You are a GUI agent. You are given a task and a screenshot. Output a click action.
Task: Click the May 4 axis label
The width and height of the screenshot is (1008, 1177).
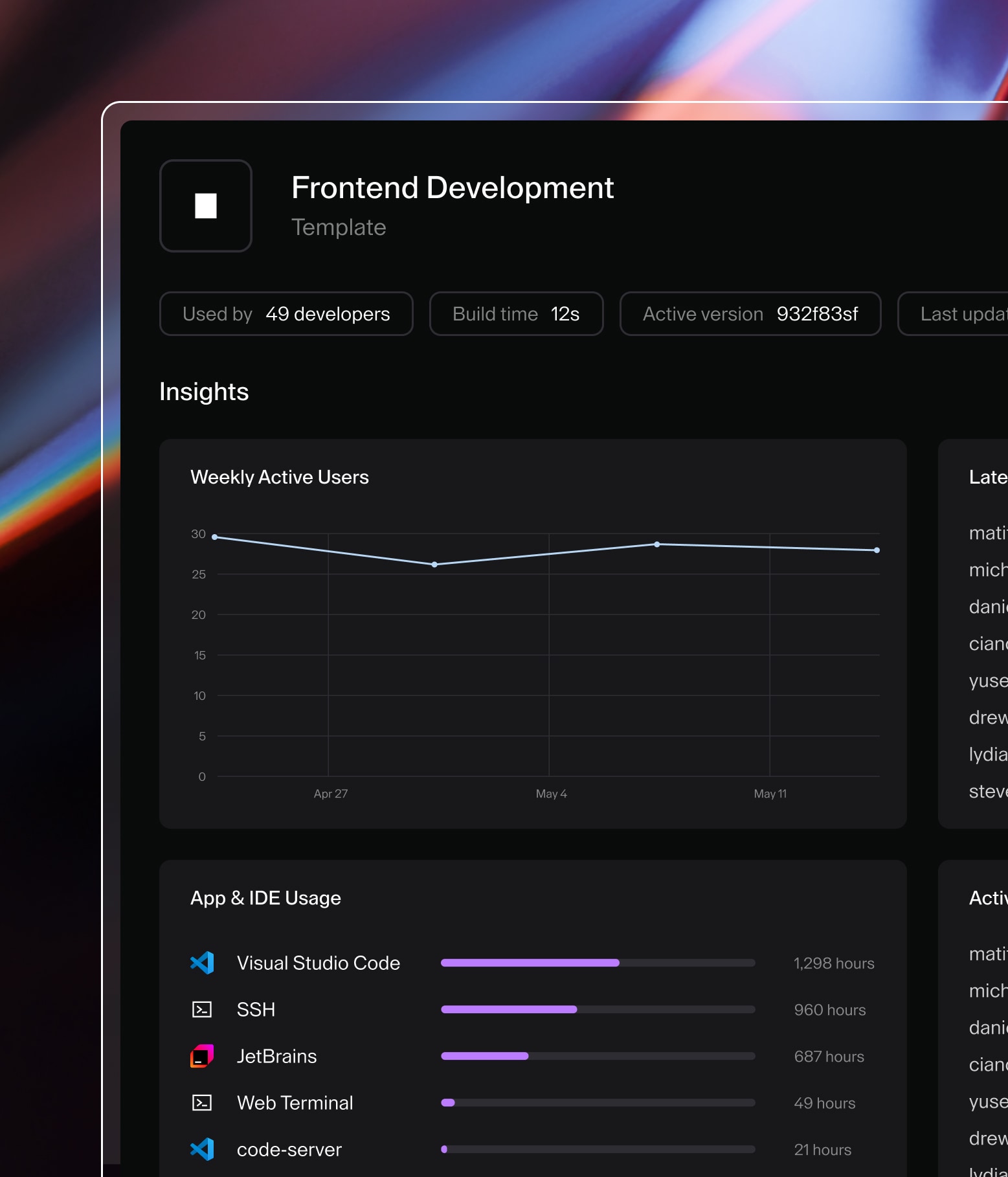pyautogui.click(x=551, y=794)
